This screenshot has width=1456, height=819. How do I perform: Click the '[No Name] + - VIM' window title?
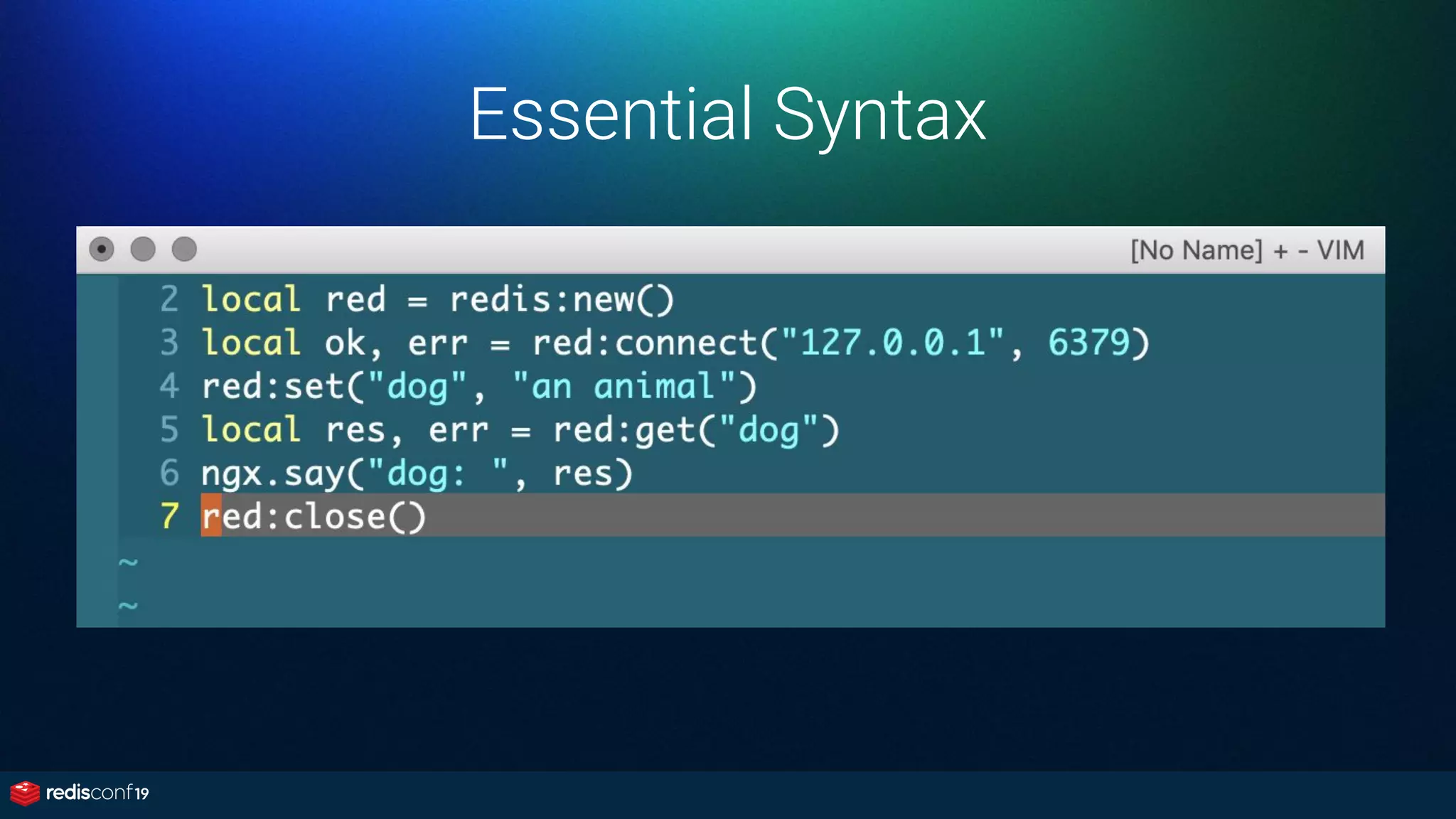[1248, 250]
